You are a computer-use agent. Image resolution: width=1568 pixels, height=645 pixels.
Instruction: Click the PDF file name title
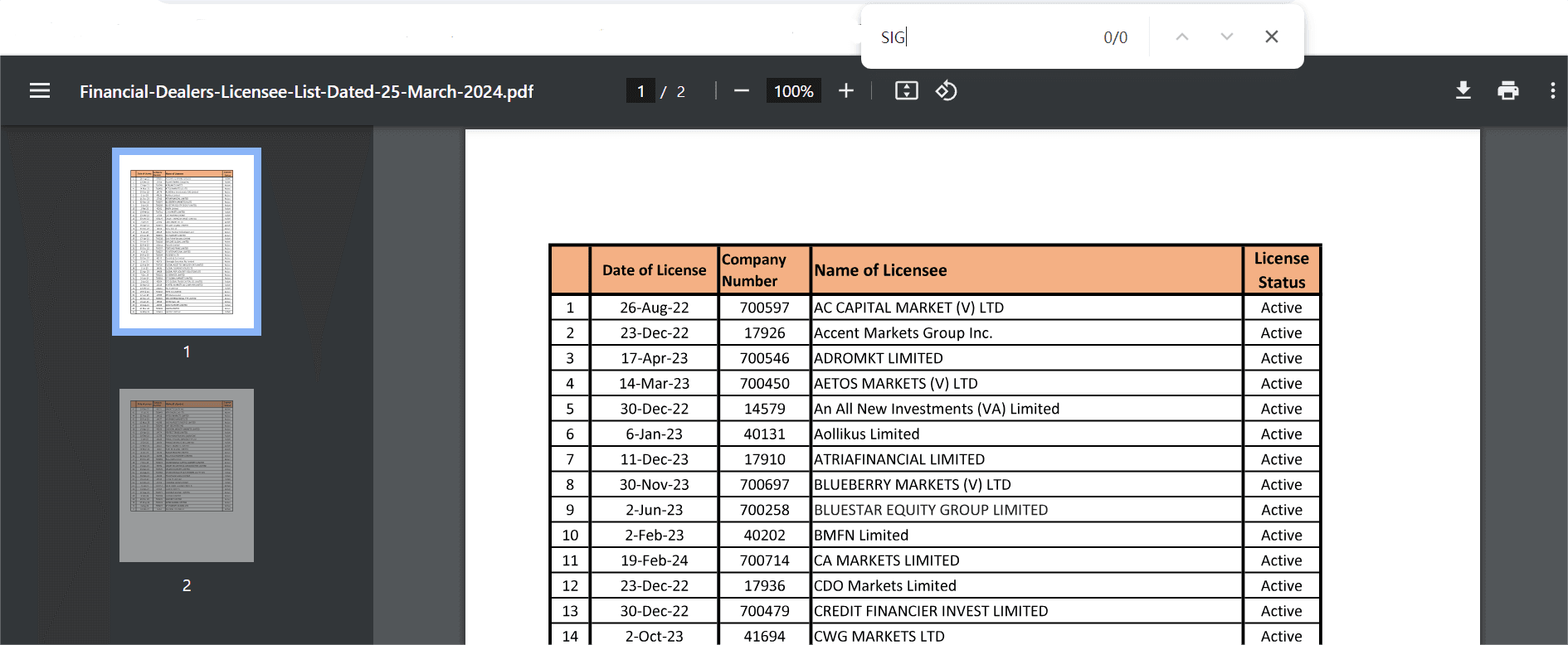coord(306,91)
